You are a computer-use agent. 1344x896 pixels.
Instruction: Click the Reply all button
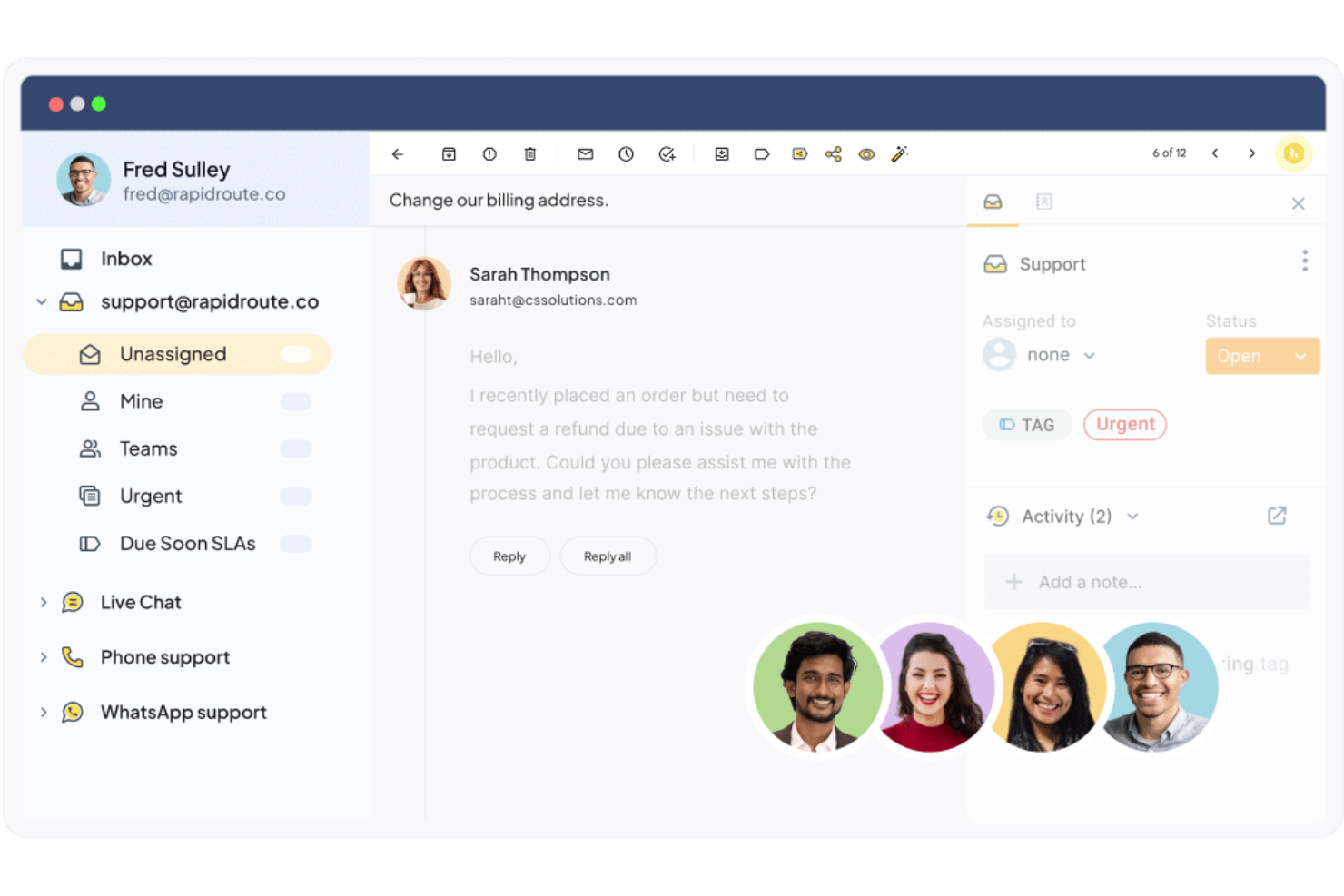coord(608,556)
